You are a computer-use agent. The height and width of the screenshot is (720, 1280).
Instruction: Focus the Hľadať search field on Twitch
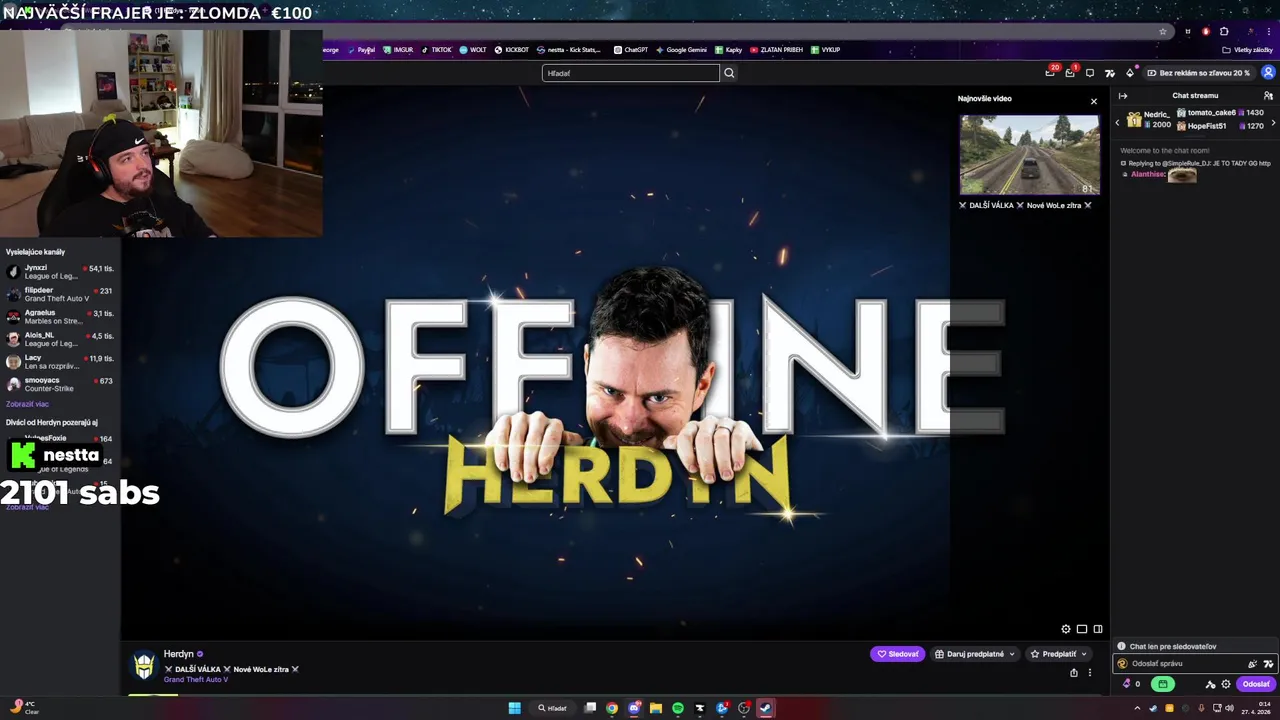(x=630, y=73)
